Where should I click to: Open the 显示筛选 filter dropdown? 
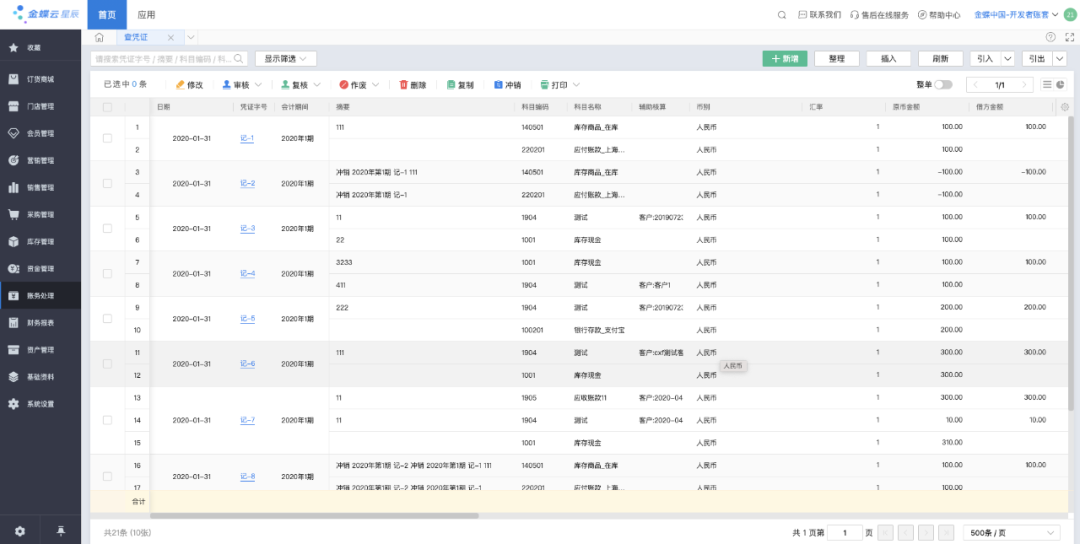click(286, 59)
